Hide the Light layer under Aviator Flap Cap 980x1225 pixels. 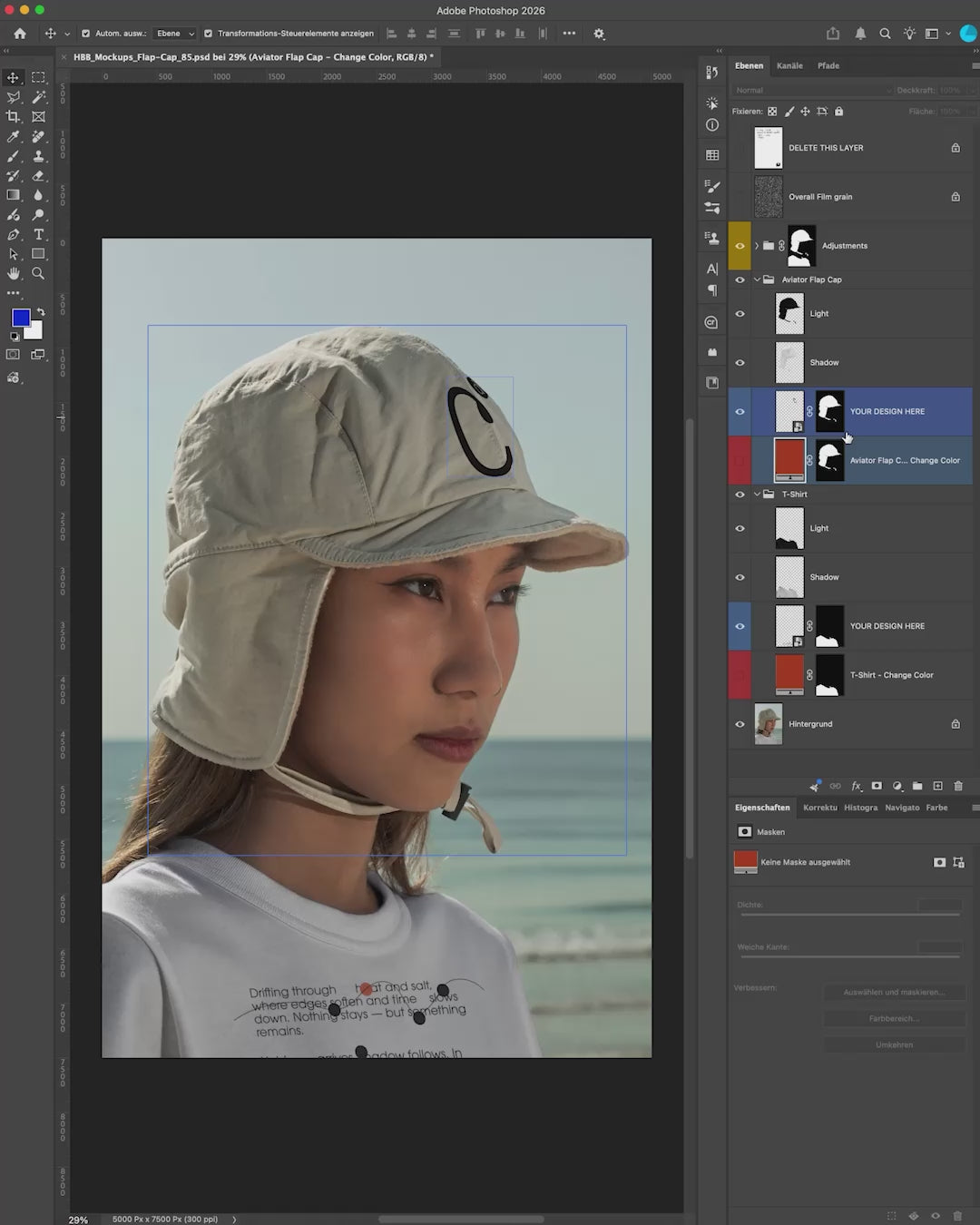click(740, 314)
